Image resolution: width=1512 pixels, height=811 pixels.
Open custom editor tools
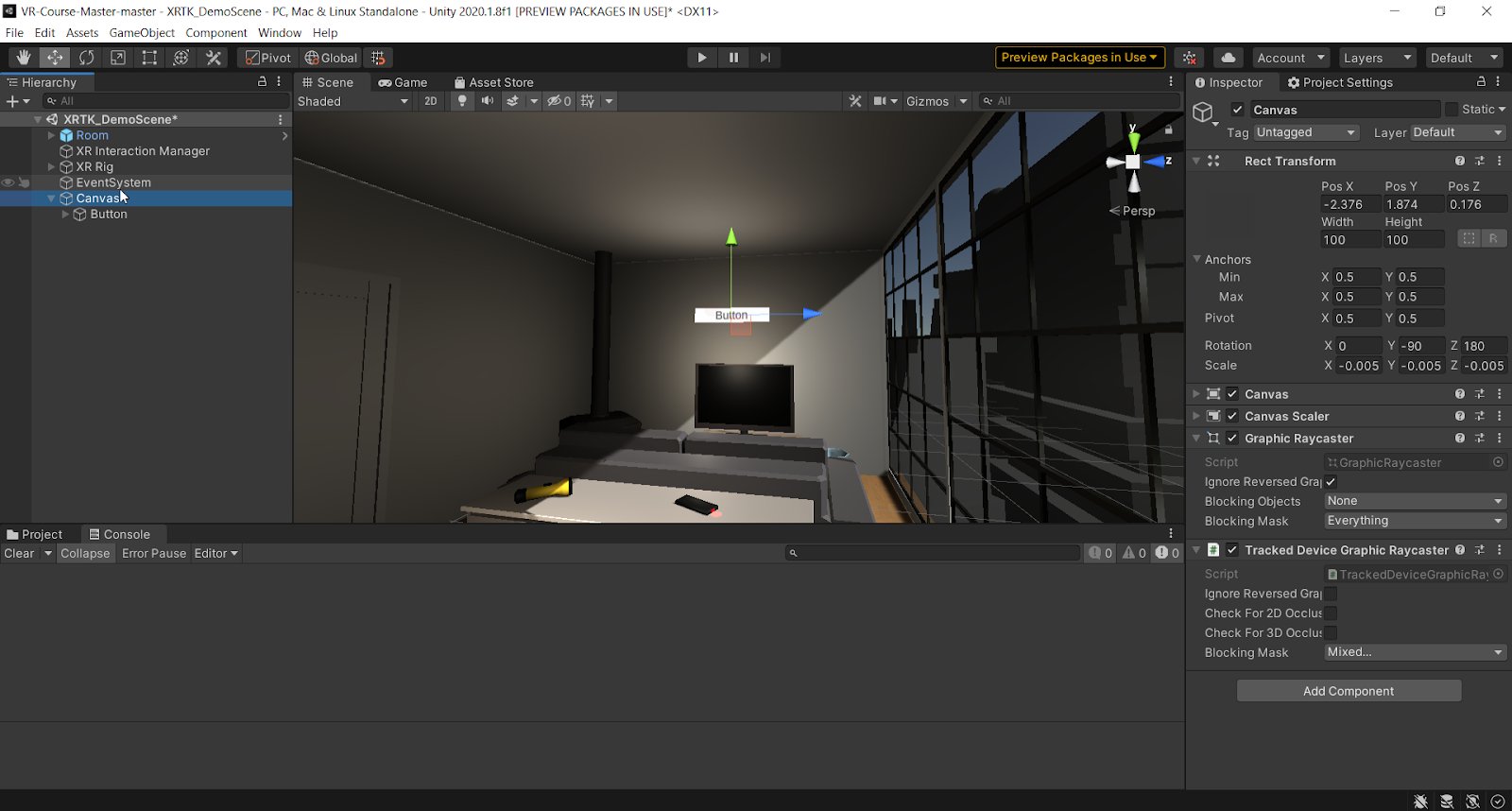pyautogui.click(x=214, y=58)
